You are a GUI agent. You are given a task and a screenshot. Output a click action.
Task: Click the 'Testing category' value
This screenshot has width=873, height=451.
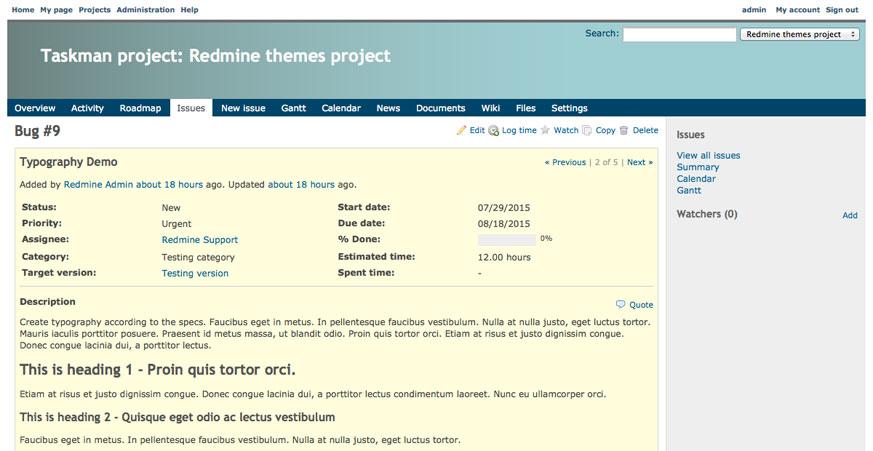198,257
